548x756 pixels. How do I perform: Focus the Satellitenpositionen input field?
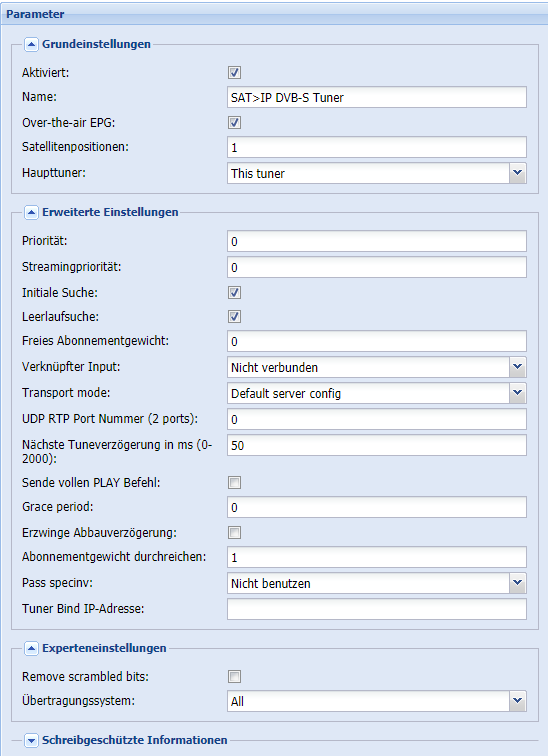coord(377,147)
